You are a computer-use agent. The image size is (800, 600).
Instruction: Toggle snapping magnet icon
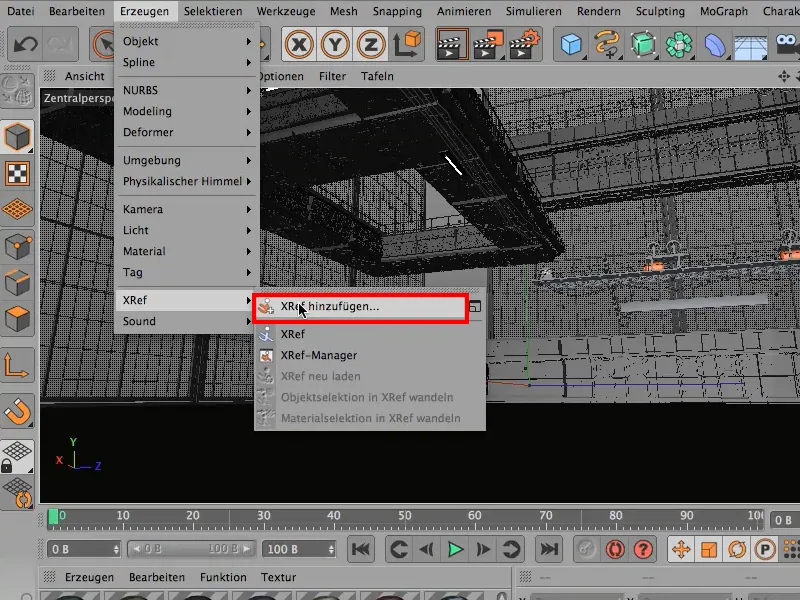point(17,411)
